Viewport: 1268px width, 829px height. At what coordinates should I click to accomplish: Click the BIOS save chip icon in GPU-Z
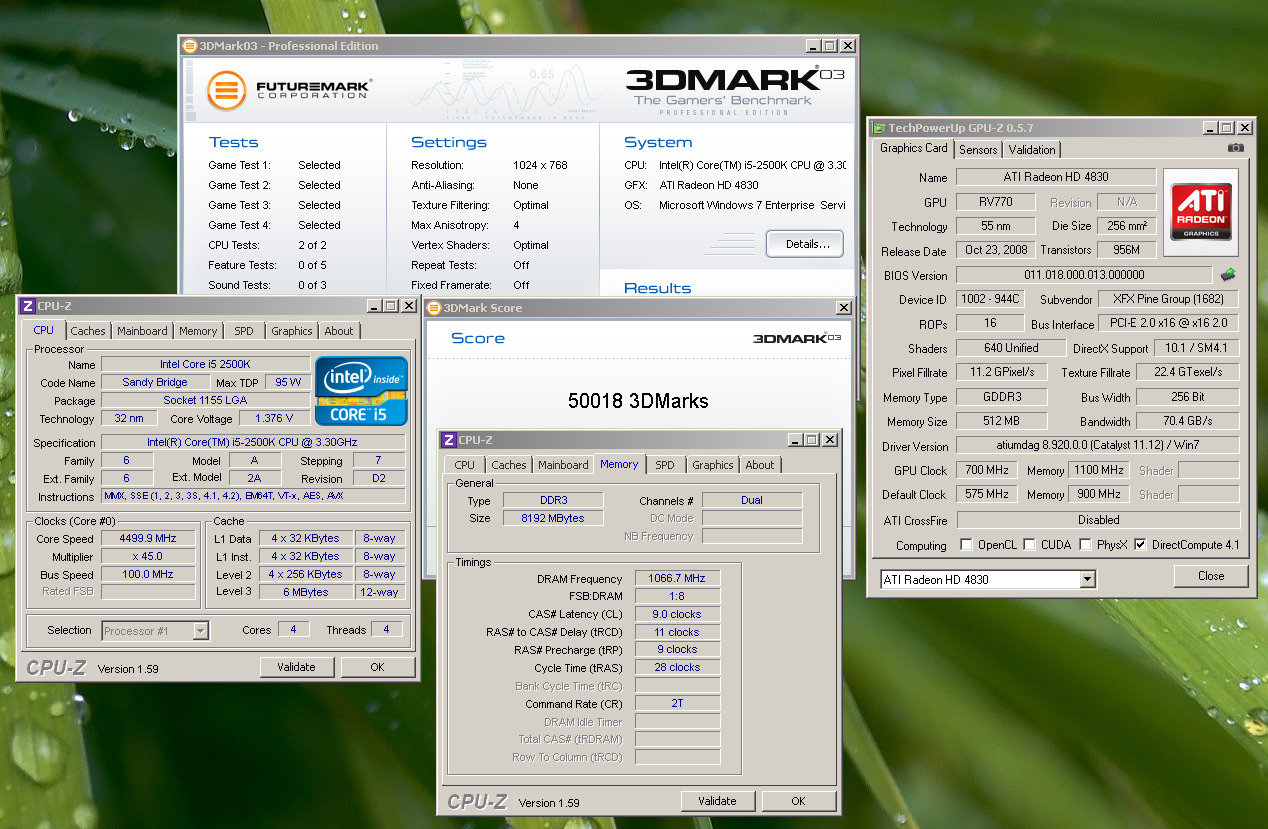click(x=1228, y=274)
